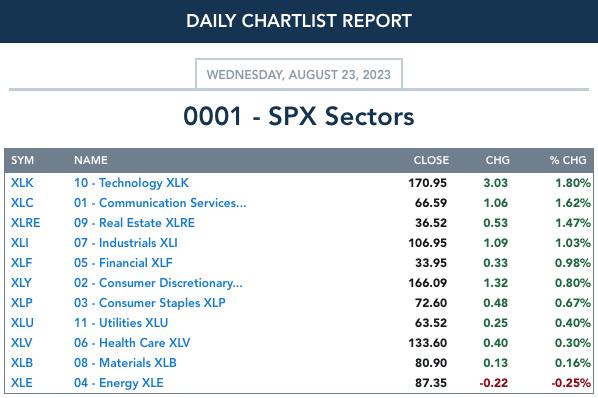Click the XLB symbol link

(x=22, y=363)
